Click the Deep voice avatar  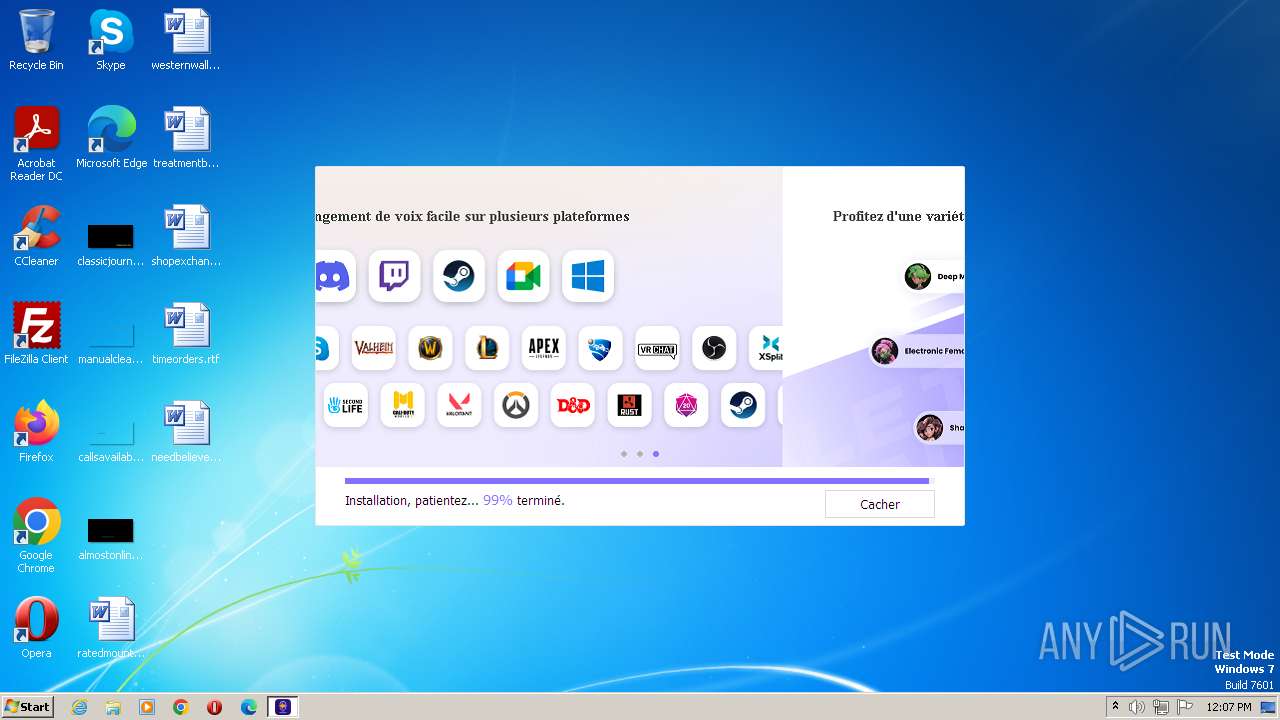pyautogui.click(x=918, y=277)
